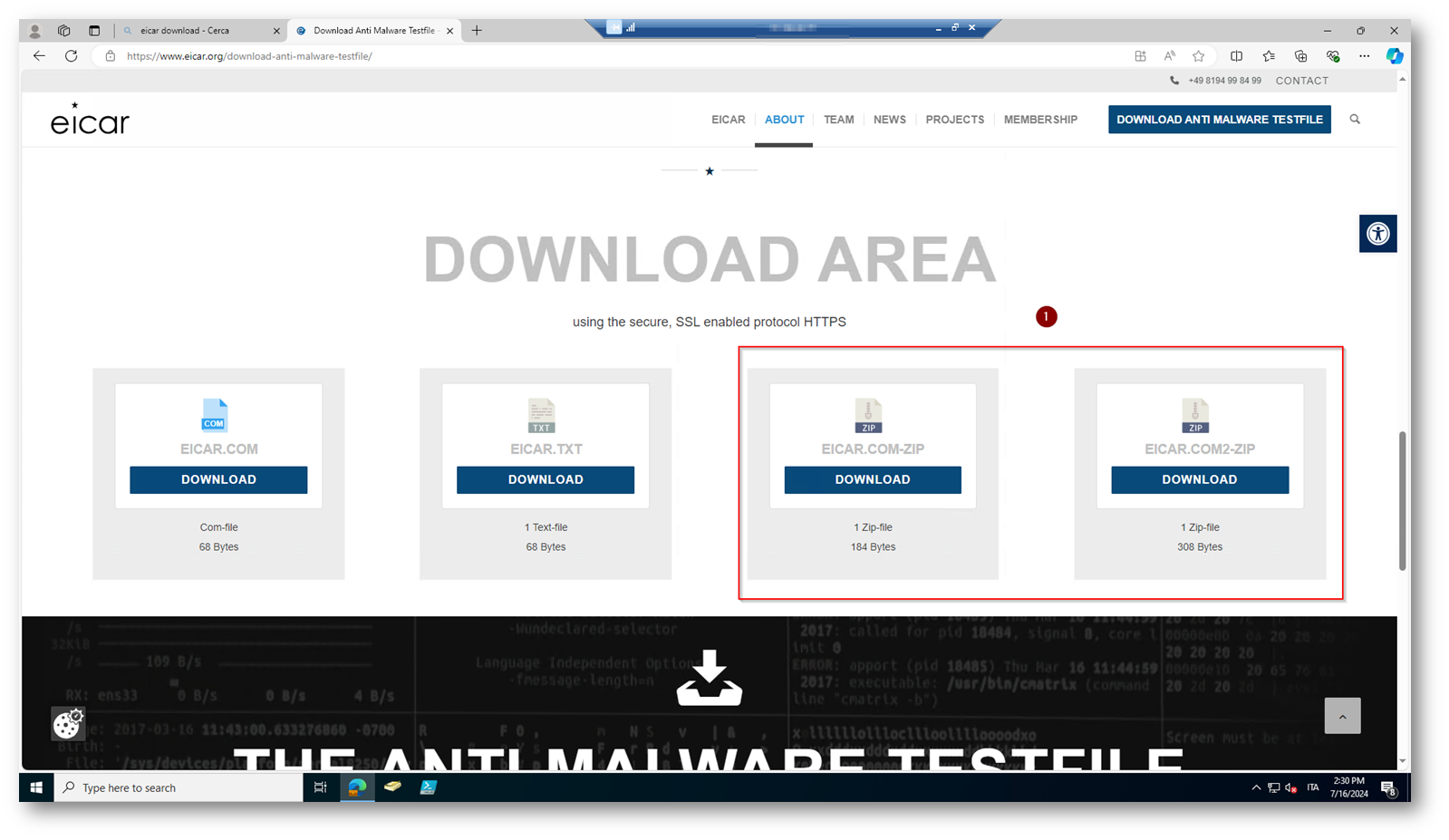Click the '184 Bytes' text

[x=873, y=547]
